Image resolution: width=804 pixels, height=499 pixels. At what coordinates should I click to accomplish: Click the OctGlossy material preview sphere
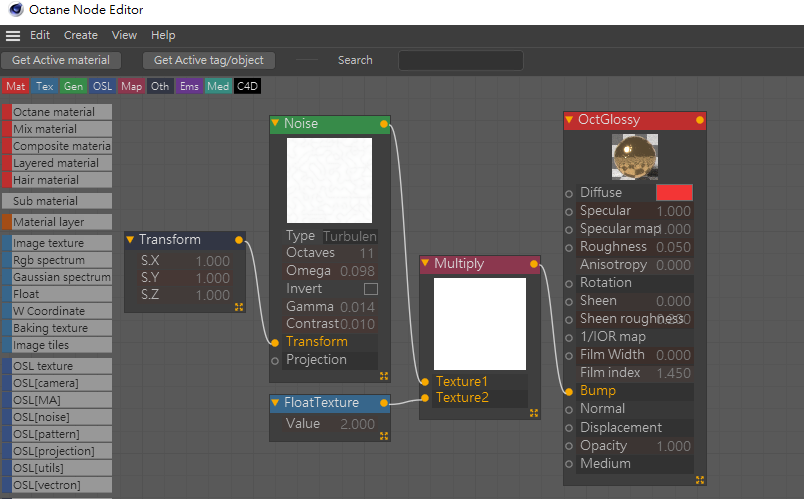(635, 156)
